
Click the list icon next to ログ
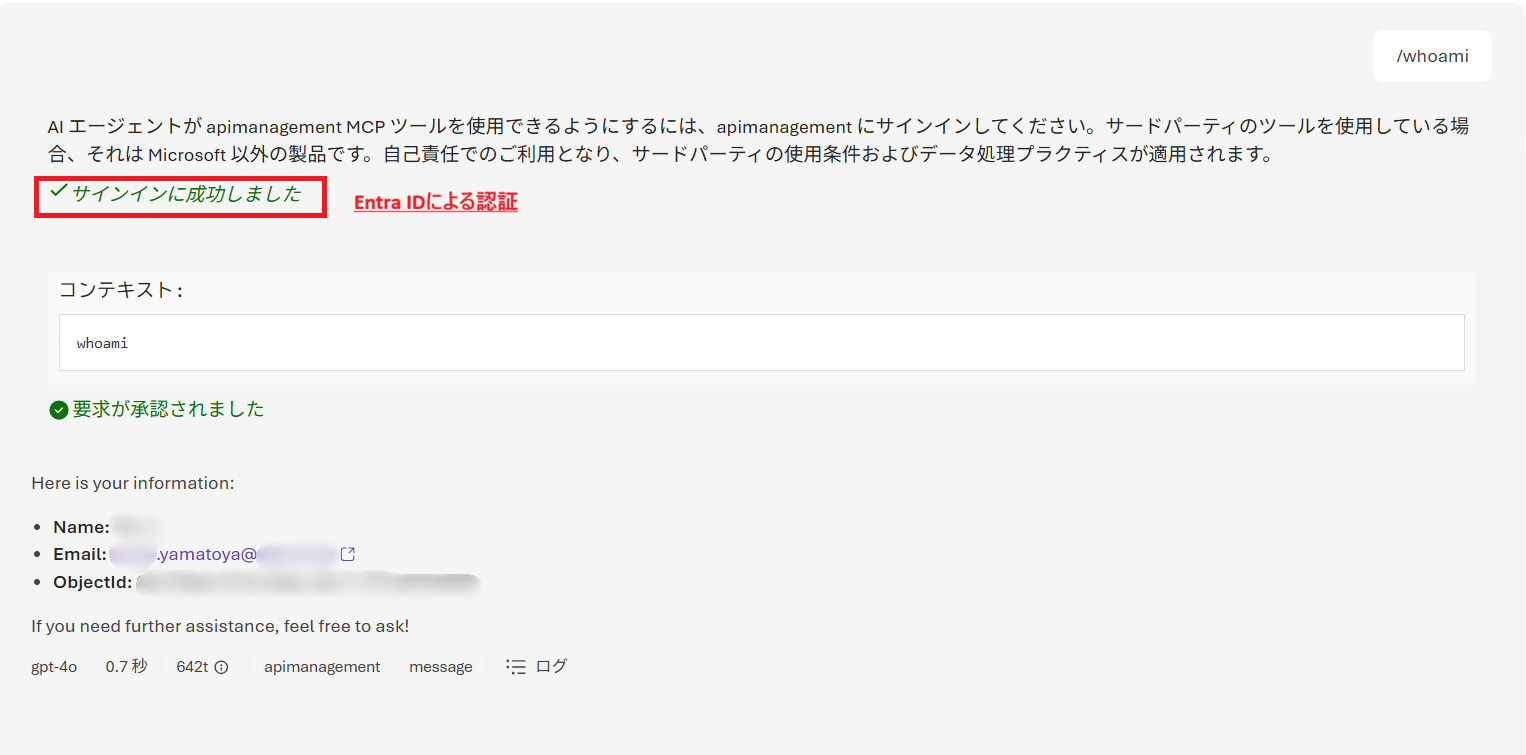[x=518, y=666]
